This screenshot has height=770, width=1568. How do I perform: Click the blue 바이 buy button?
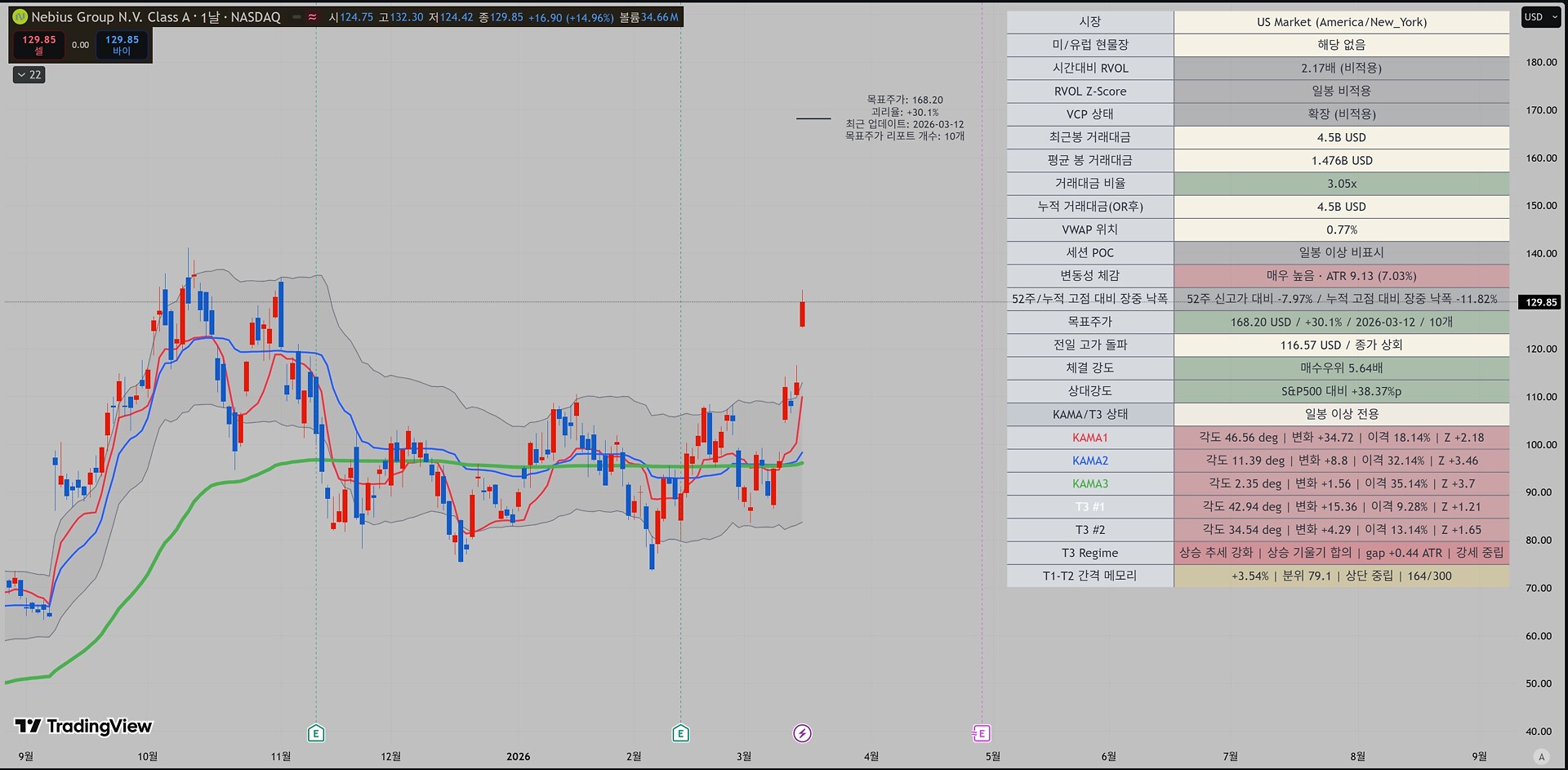point(122,45)
